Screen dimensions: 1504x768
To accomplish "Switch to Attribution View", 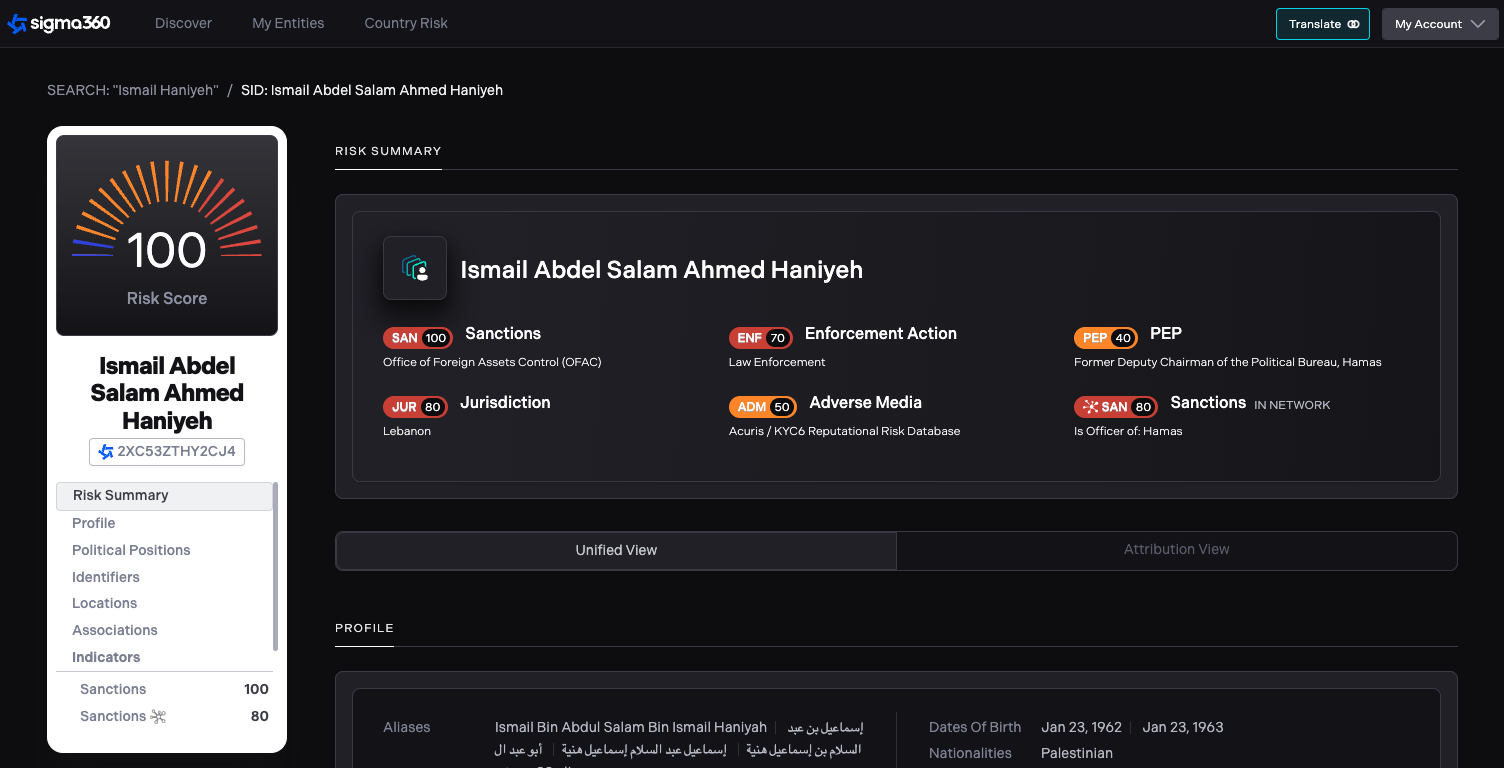I will 1176,550.
